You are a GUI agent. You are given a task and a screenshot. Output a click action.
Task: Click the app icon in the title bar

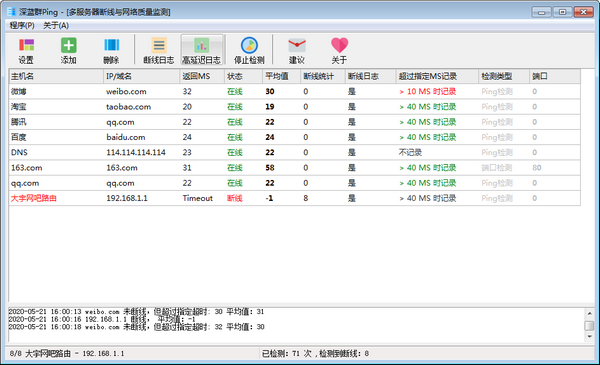click(x=12, y=12)
